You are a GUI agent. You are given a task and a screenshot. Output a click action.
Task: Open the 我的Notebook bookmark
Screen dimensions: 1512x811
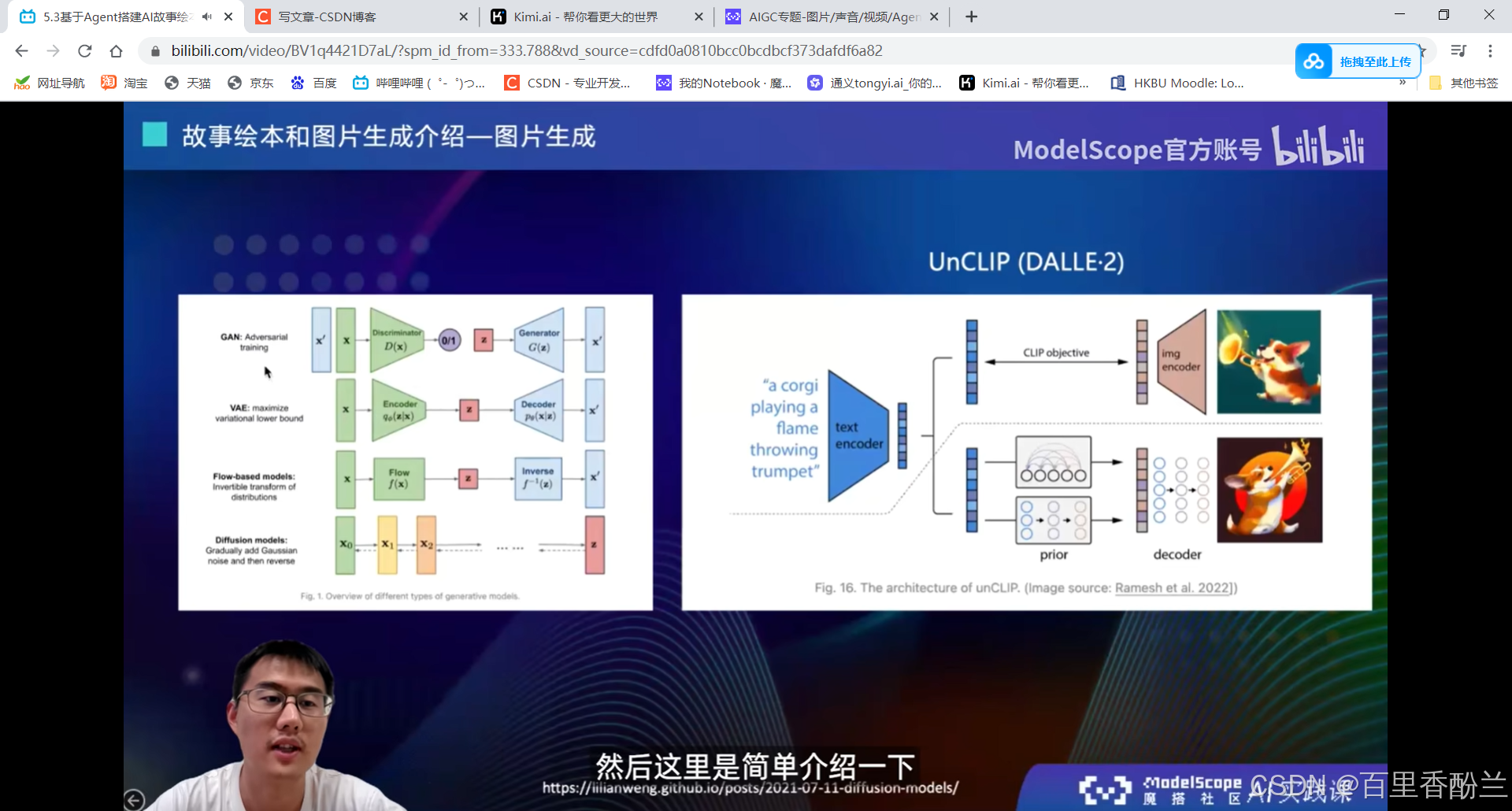click(x=724, y=83)
